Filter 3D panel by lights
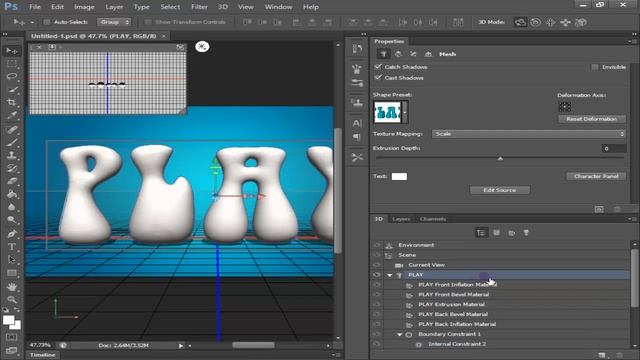This screenshot has height=360, width=640. point(526,233)
